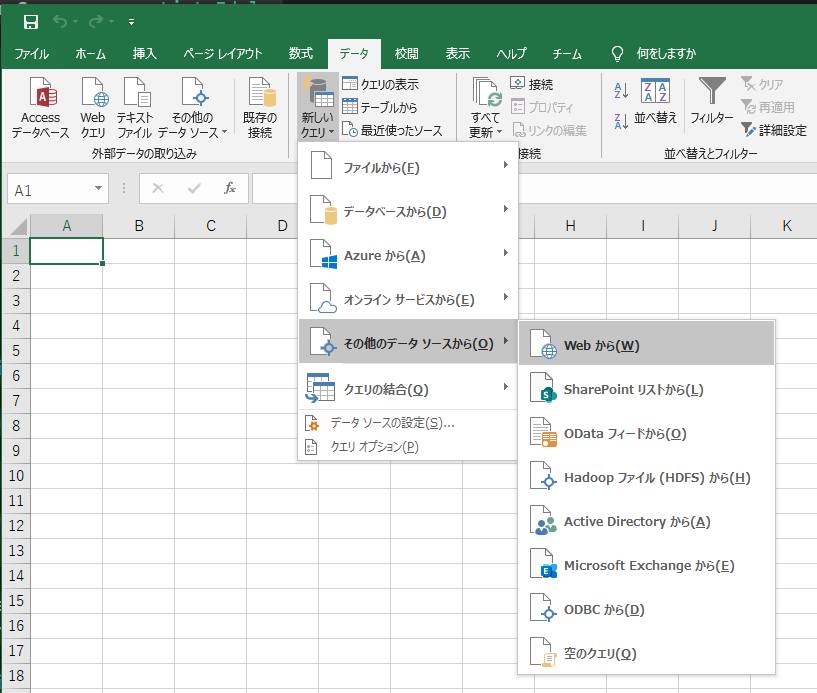Viewport: 817px width, 693px height.
Task: Open the 並べ替え sort dialog
Action: [x=655, y=102]
